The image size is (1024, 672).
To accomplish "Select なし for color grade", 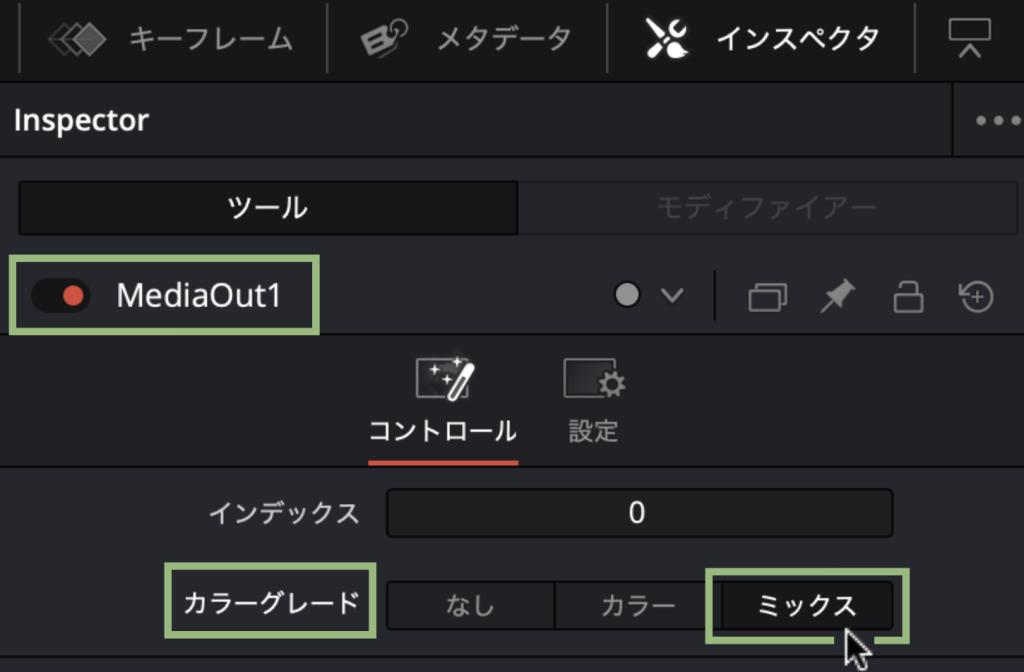I will click(470, 606).
